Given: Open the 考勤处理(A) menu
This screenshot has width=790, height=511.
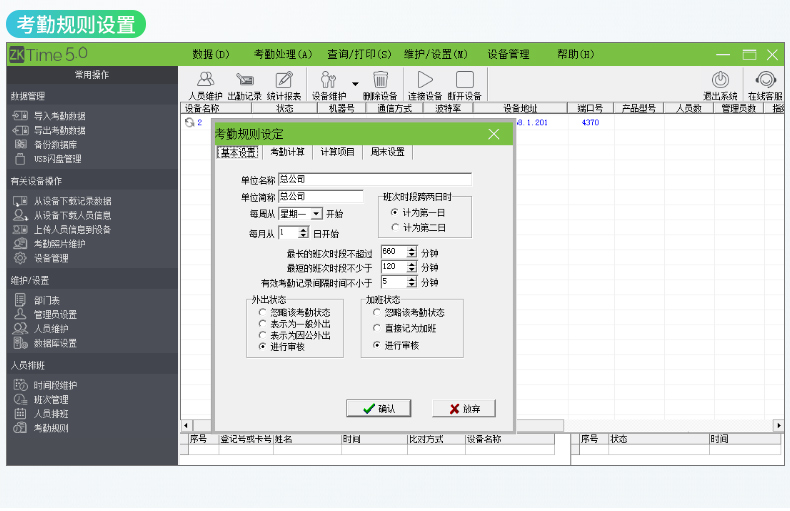Looking at the screenshot, I should click(283, 54).
